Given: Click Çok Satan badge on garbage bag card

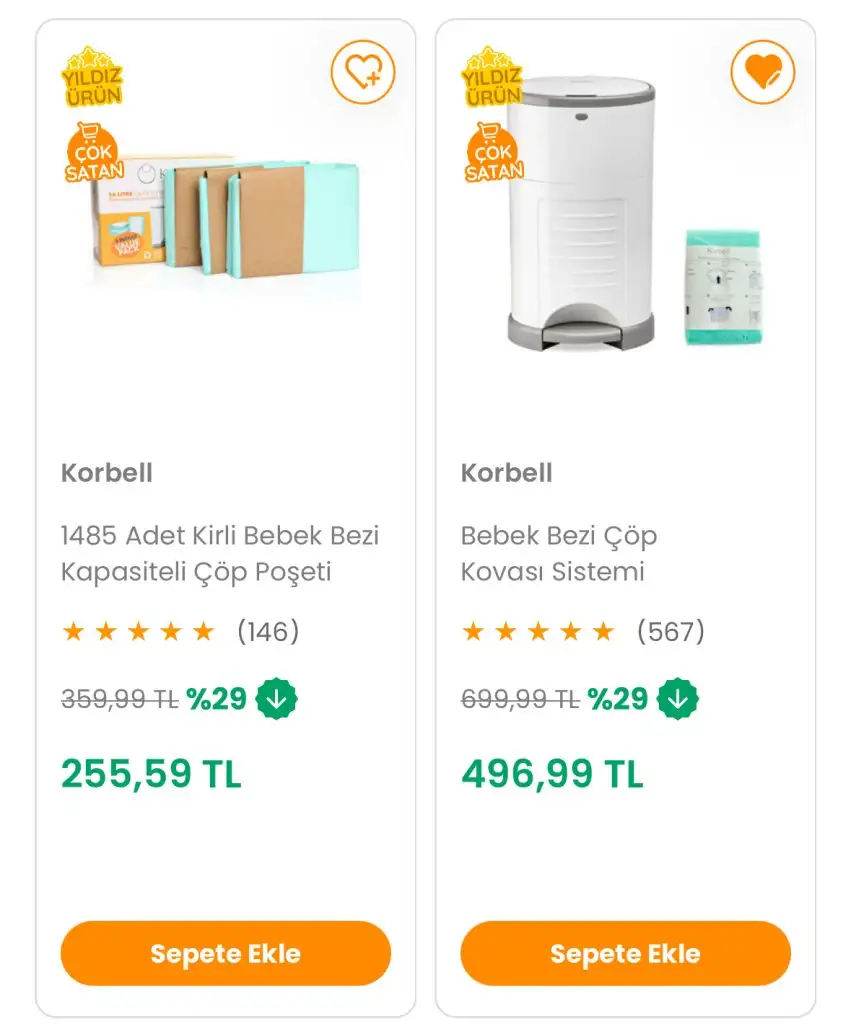Looking at the screenshot, I should tap(94, 153).
